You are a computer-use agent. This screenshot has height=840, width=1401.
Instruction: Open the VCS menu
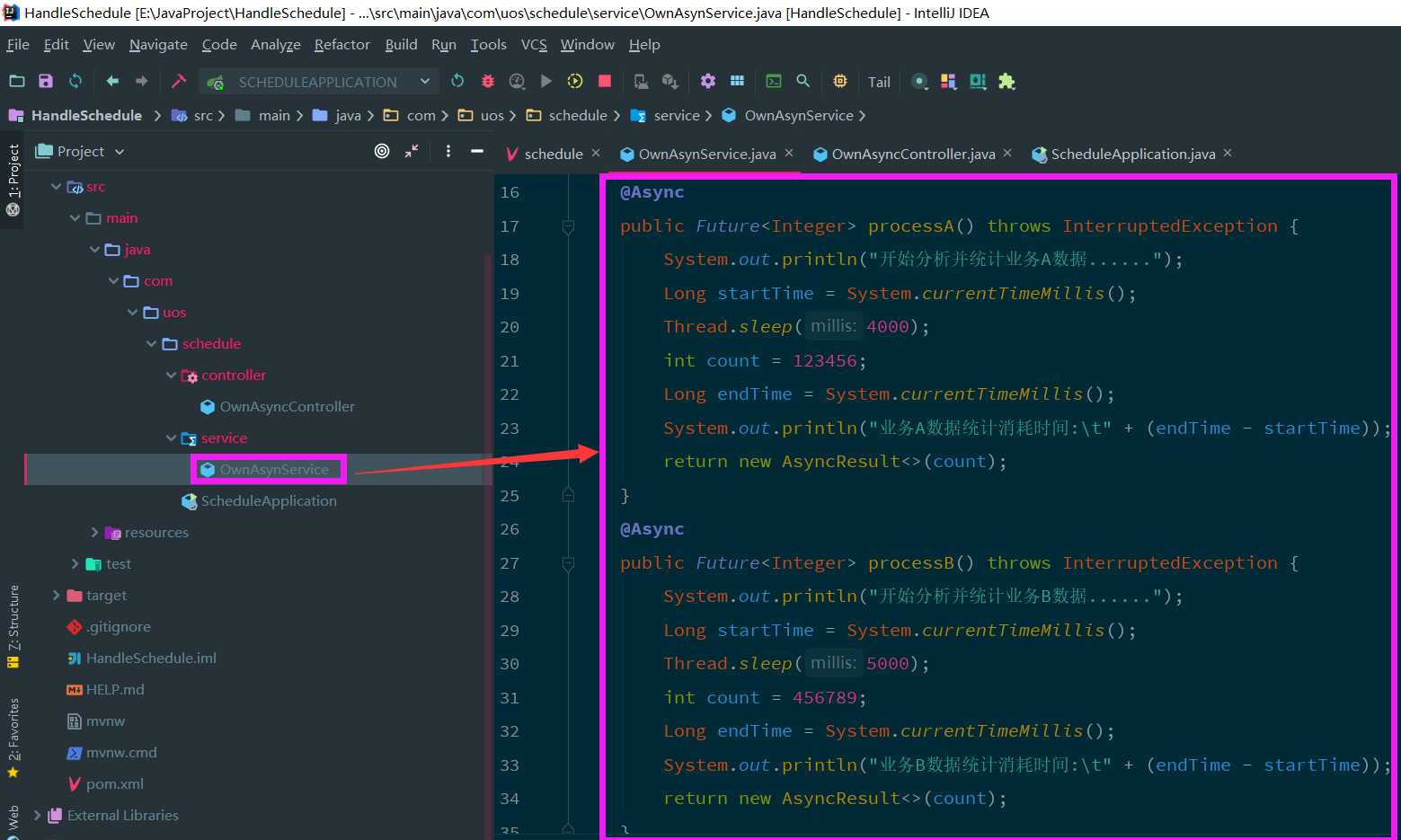point(534,44)
